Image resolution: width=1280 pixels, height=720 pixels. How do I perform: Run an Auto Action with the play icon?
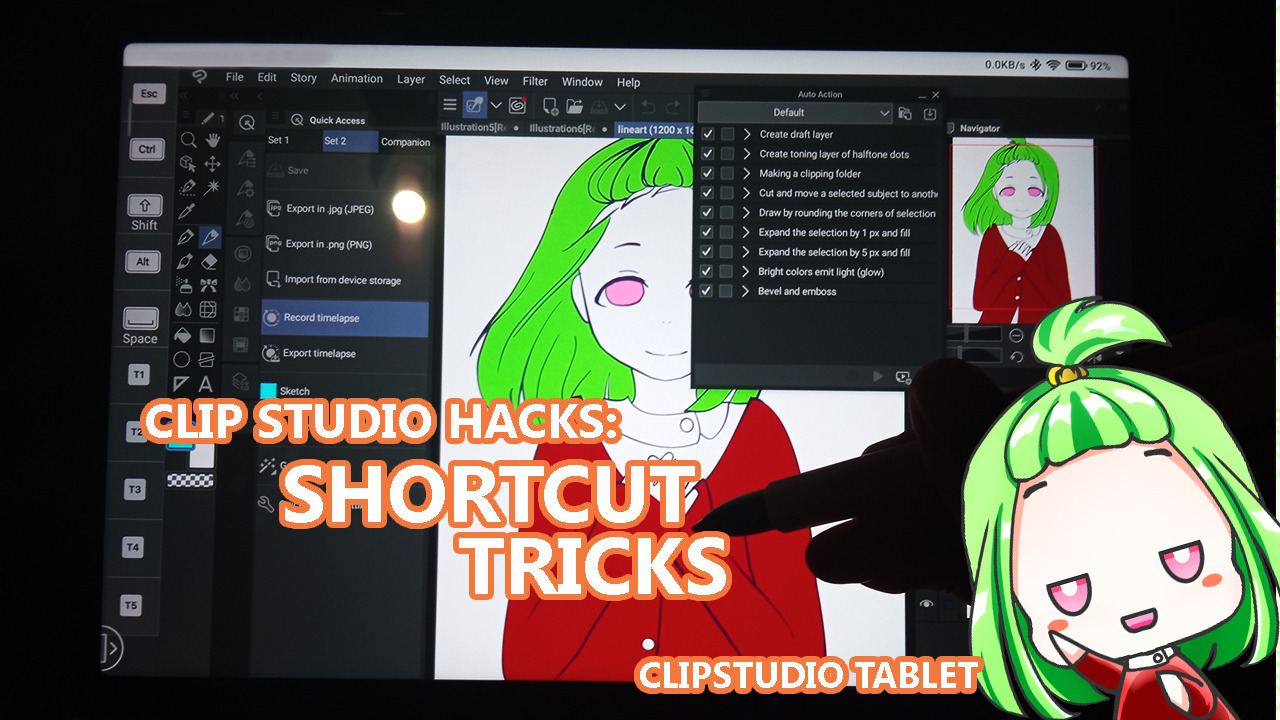point(878,376)
